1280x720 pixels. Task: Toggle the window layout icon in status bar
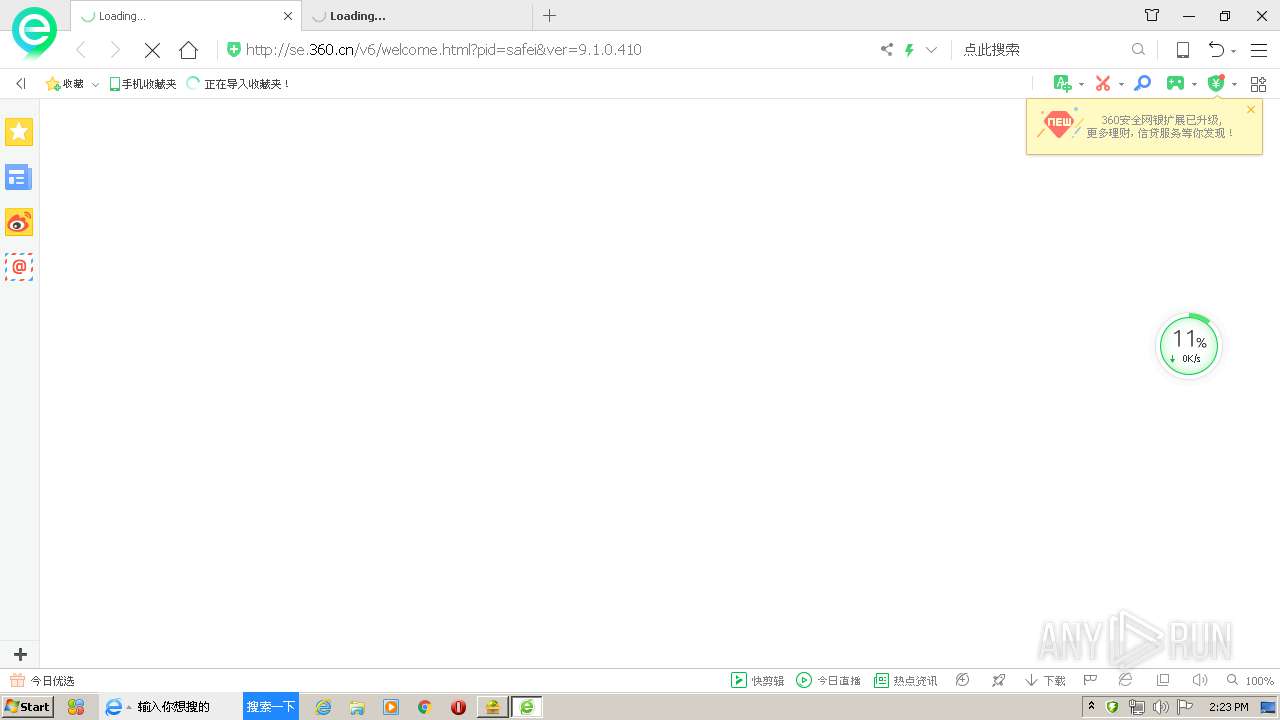point(1162,680)
